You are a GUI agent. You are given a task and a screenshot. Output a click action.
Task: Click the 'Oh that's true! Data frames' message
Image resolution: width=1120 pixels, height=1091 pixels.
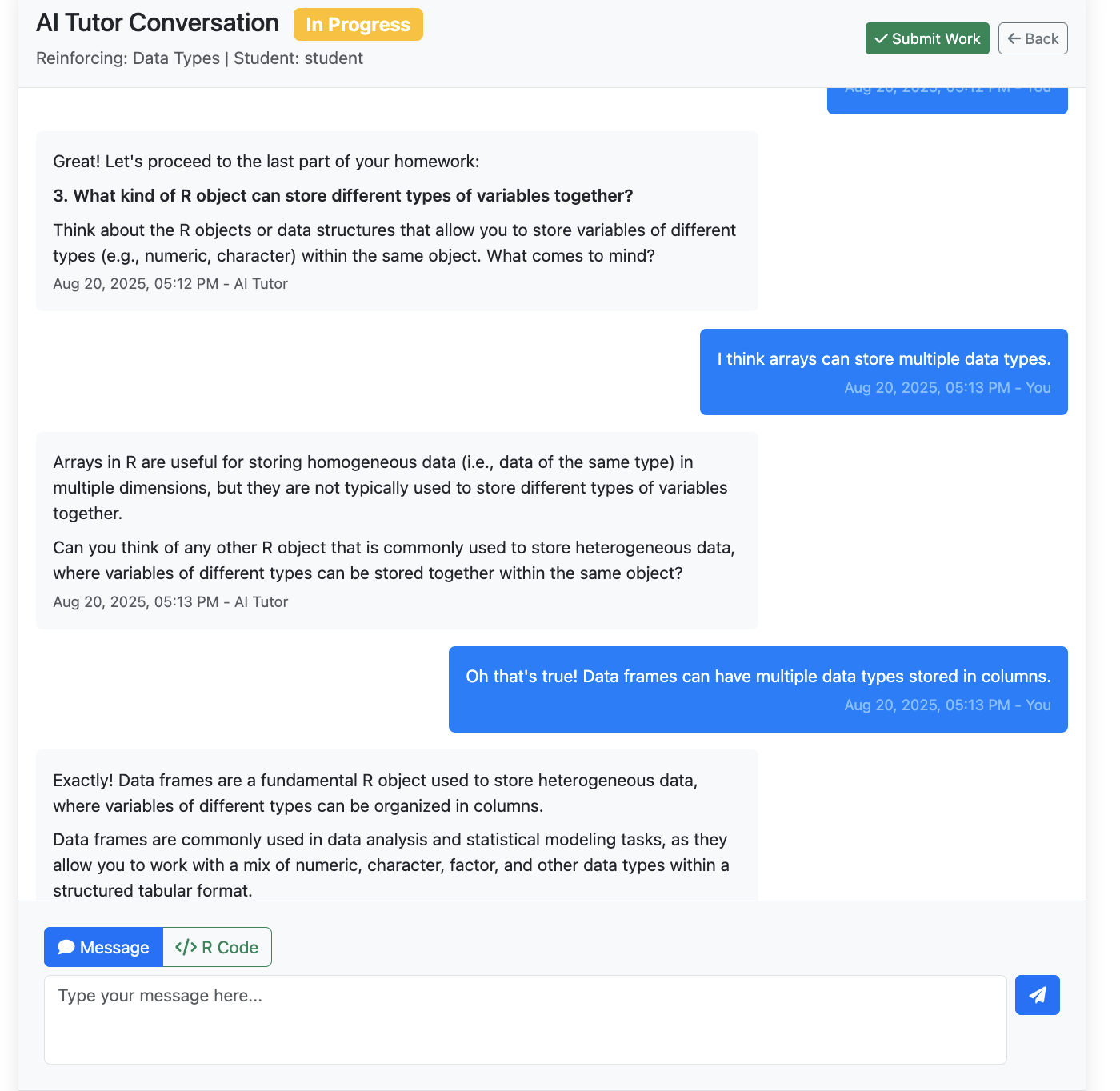[758, 677]
